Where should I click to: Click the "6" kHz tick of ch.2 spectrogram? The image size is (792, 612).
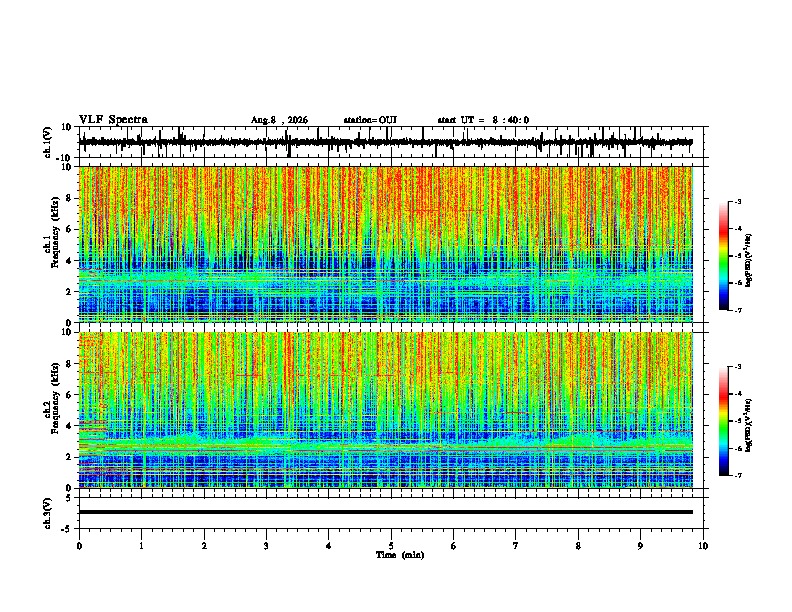click(x=70, y=395)
